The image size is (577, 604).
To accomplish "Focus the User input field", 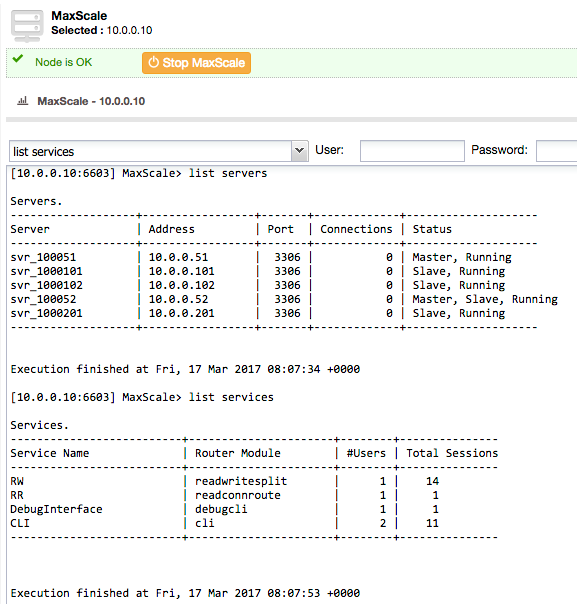I will (412, 151).
